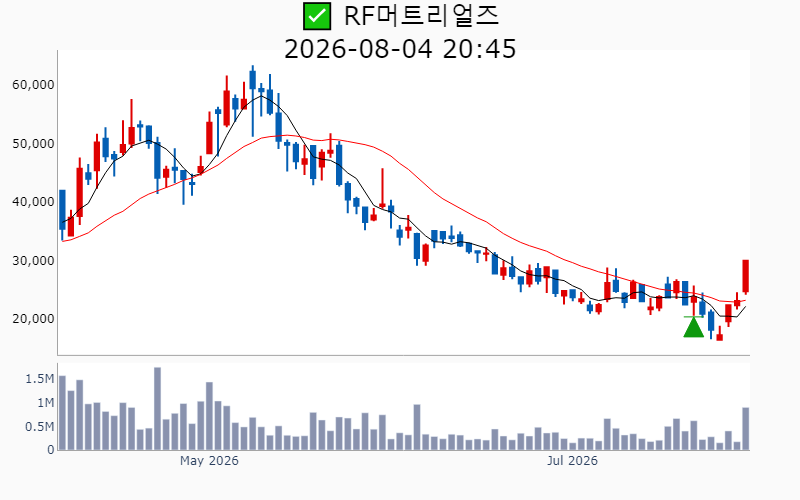Click the green checkmark icon beside the title
800x500 pixels.
point(317,16)
